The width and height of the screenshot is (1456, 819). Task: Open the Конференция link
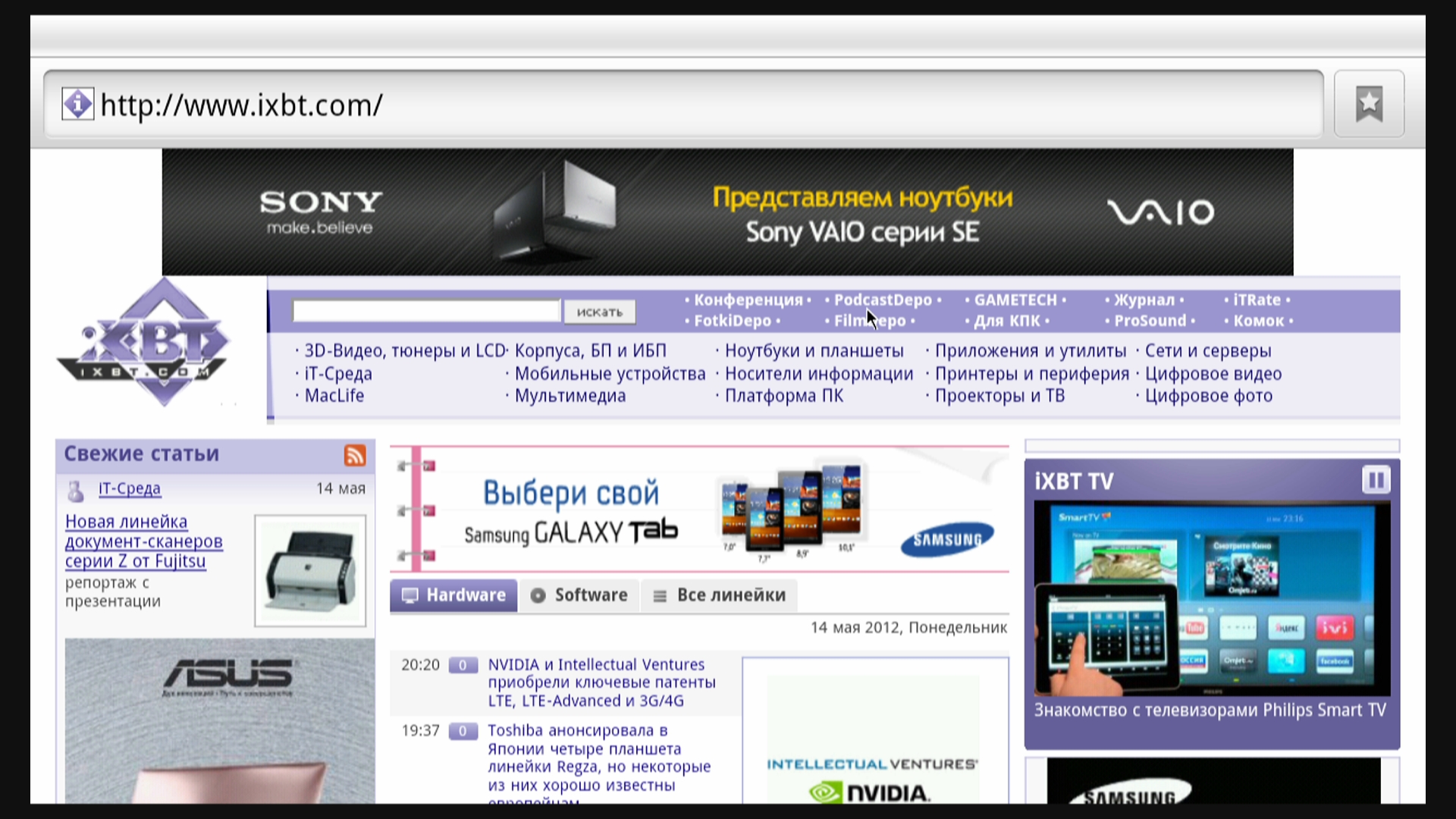point(748,300)
